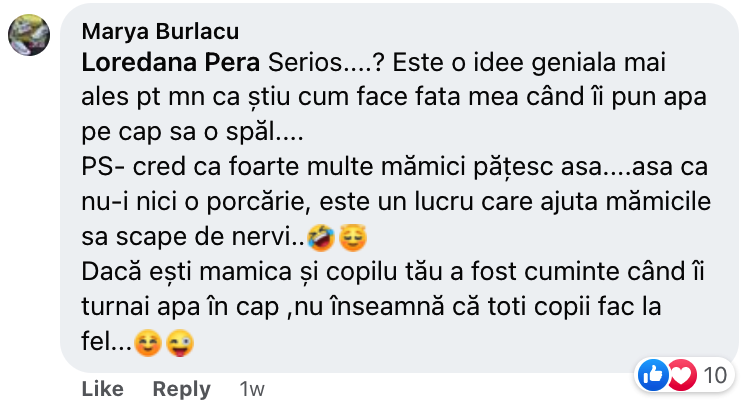Click the blue thumbs-up reaction icon
Screen dimensions: 750x402
click(x=654, y=376)
